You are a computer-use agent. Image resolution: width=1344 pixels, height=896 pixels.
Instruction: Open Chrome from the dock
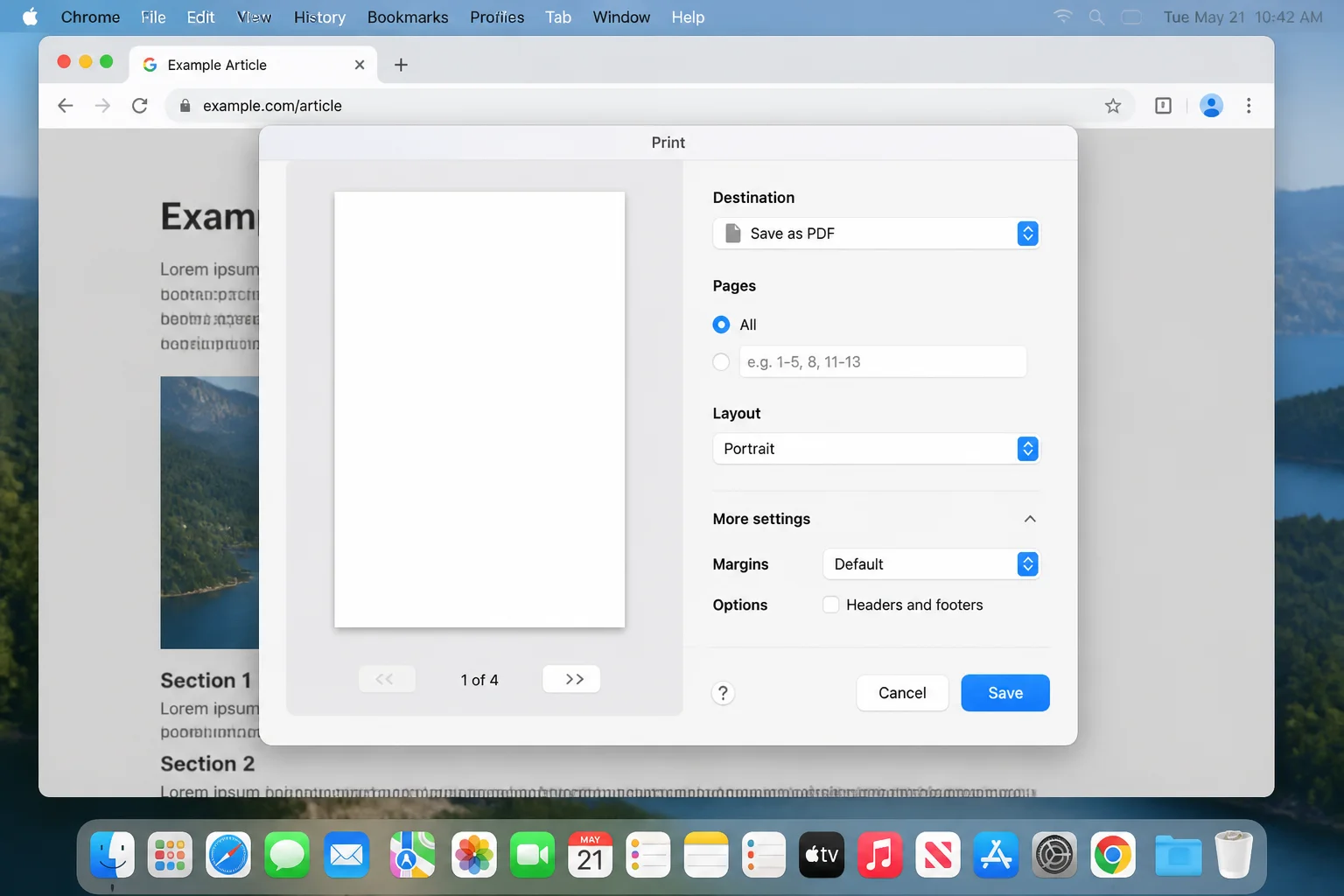coord(1113,855)
